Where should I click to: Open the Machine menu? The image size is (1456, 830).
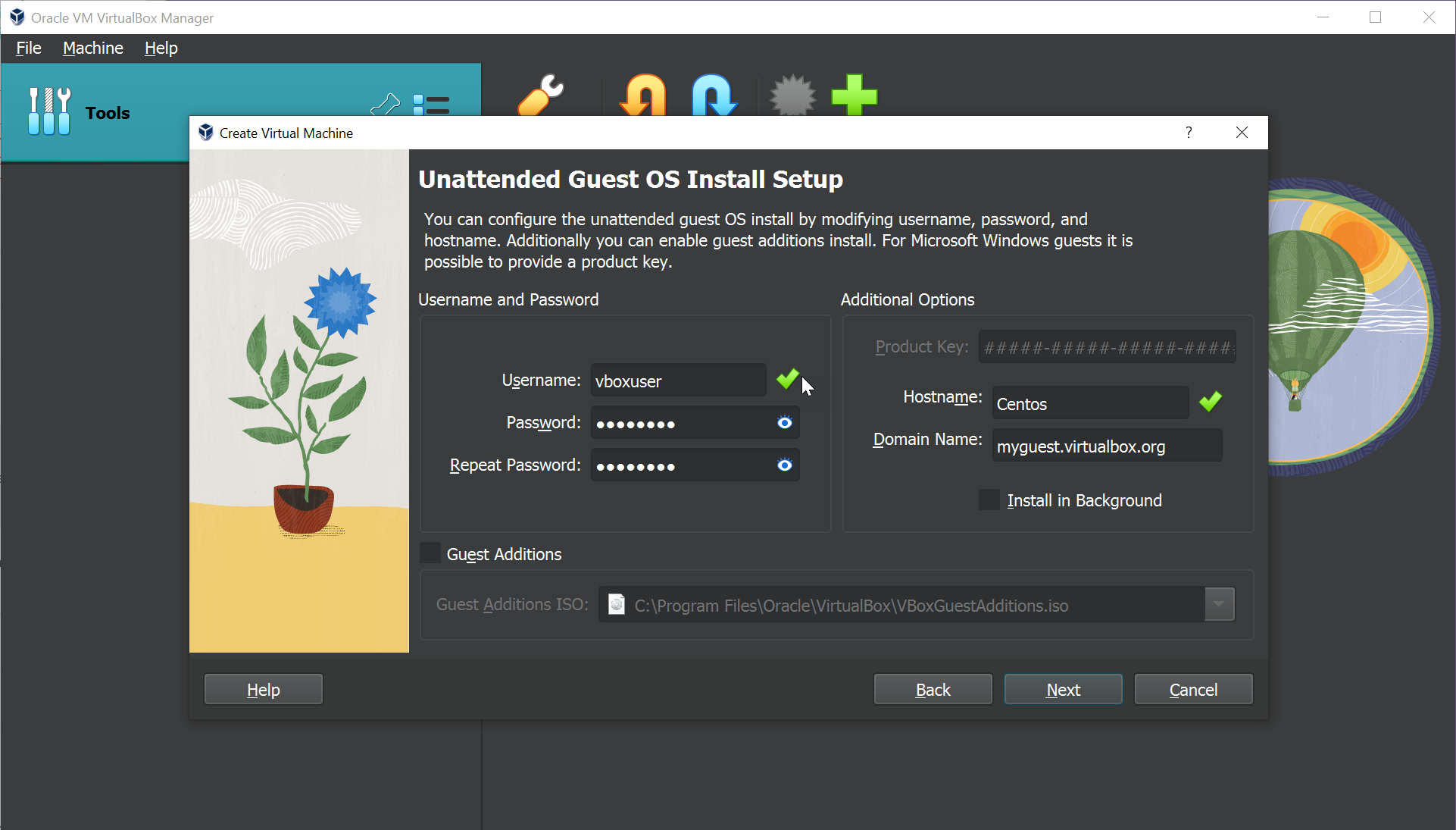click(x=92, y=48)
